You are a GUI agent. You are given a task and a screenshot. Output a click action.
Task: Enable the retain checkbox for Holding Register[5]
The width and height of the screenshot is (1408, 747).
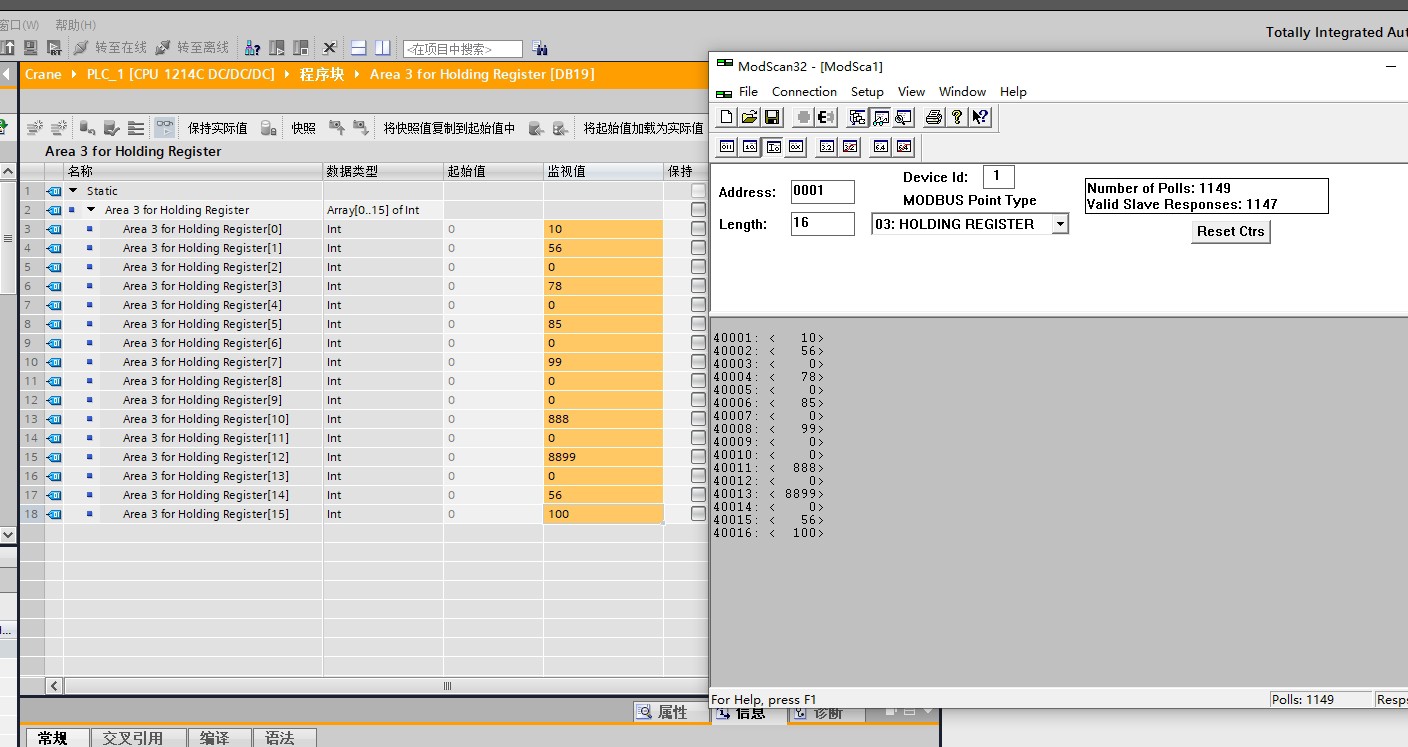tap(696, 324)
